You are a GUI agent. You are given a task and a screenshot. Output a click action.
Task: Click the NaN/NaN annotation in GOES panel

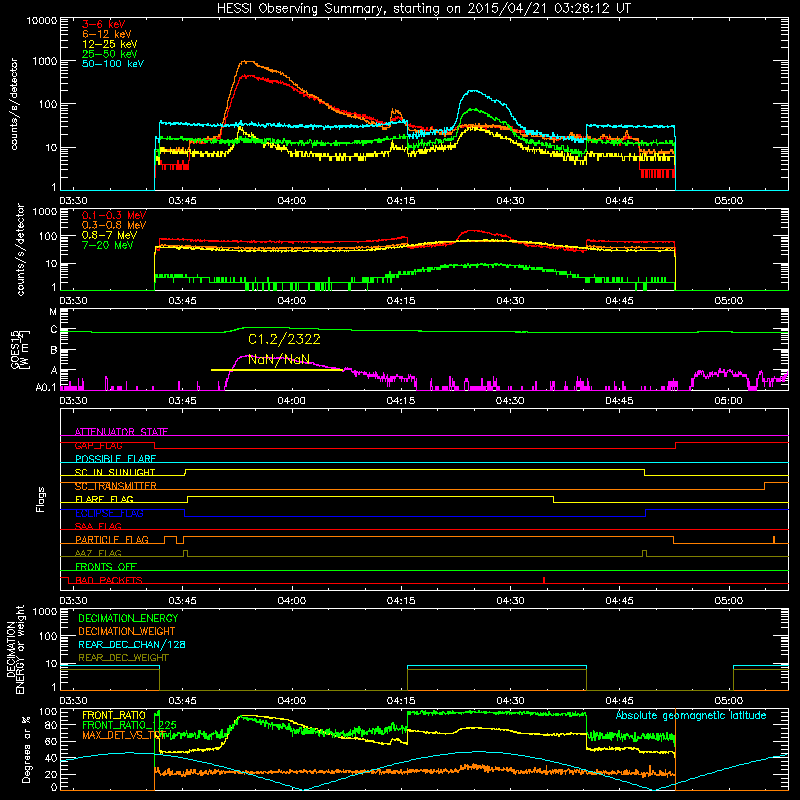pyautogui.click(x=279, y=359)
